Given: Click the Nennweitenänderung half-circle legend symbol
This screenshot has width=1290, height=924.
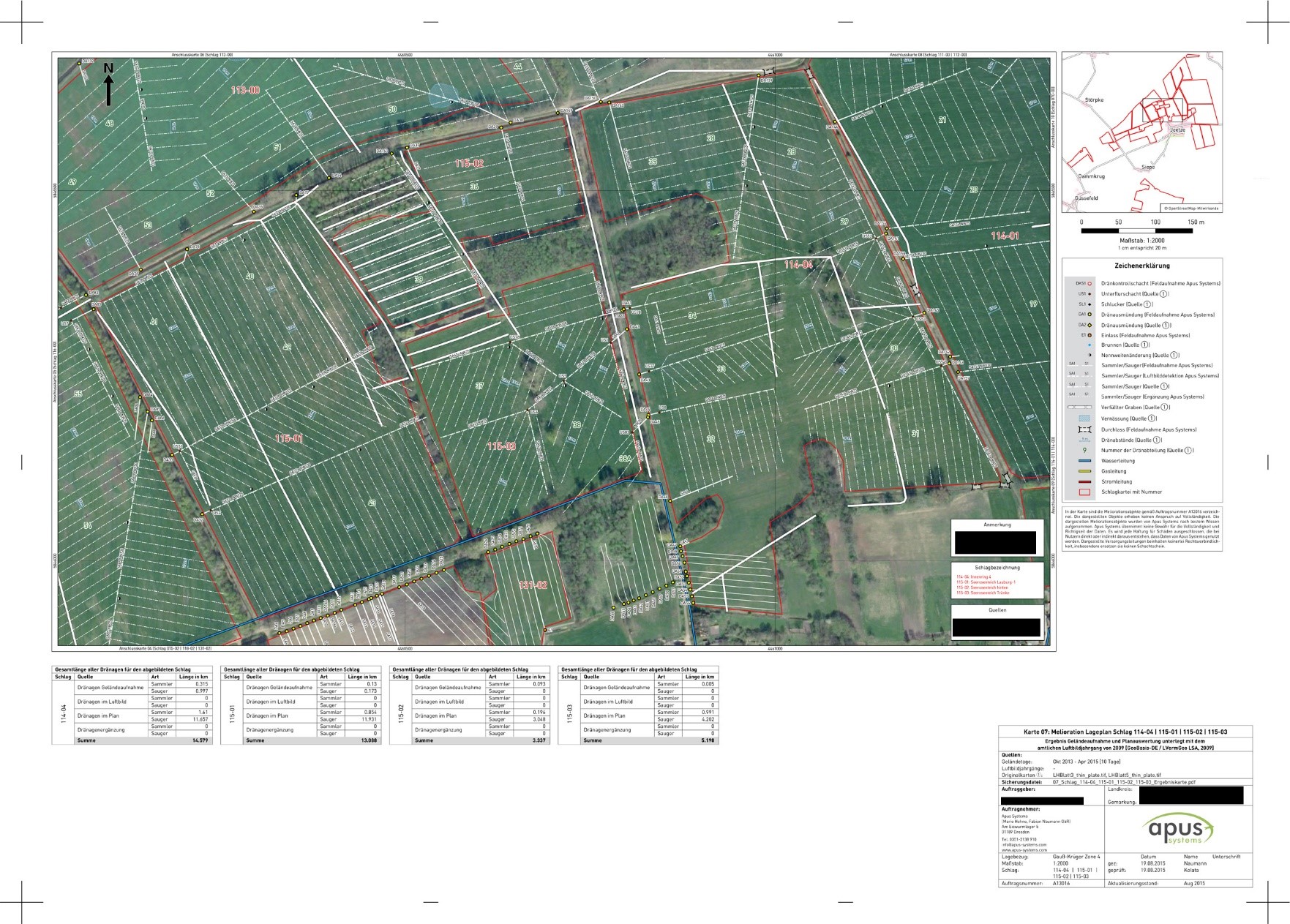Looking at the screenshot, I should [x=1090, y=355].
